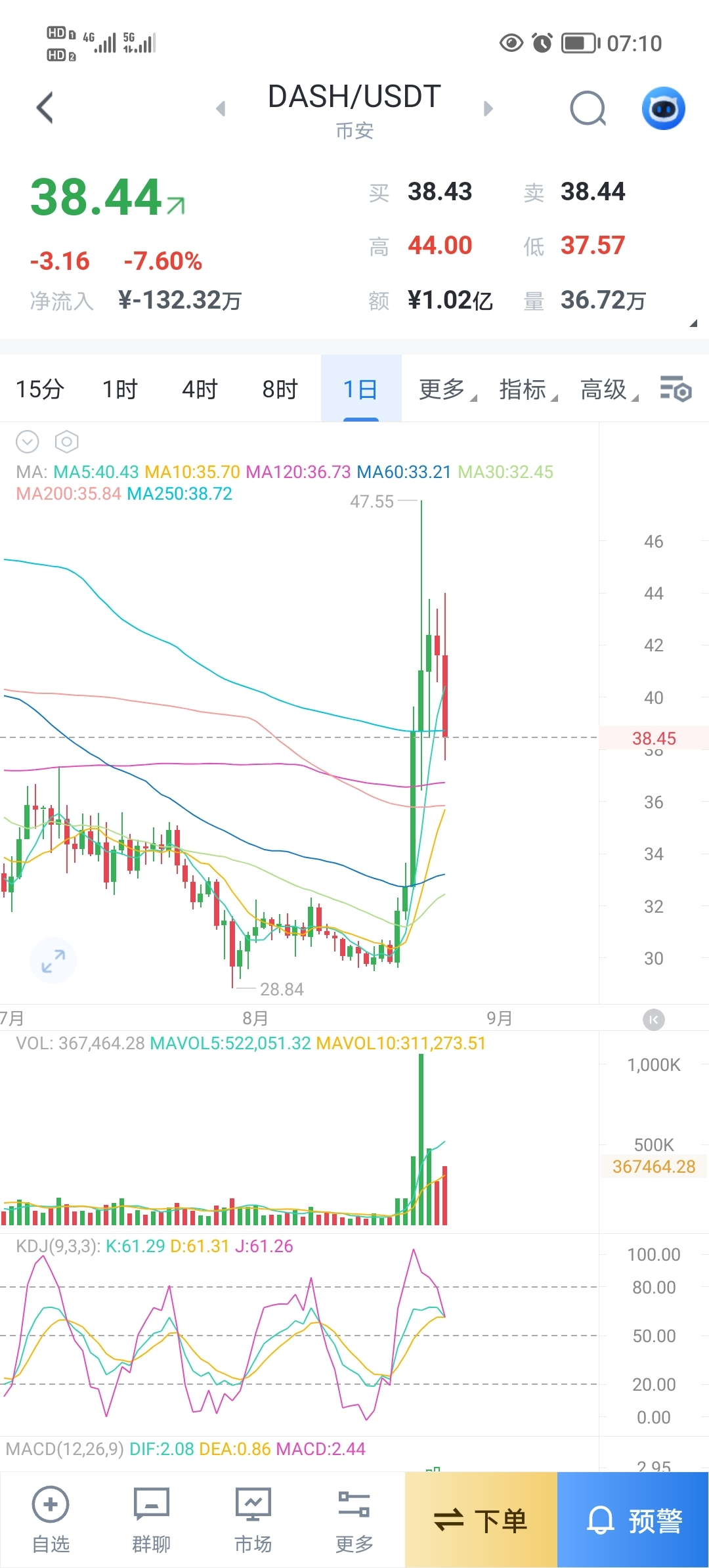Viewport: 709px width, 1568px height.
Task: Switch to the previous trading pair
Action: [x=221, y=108]
